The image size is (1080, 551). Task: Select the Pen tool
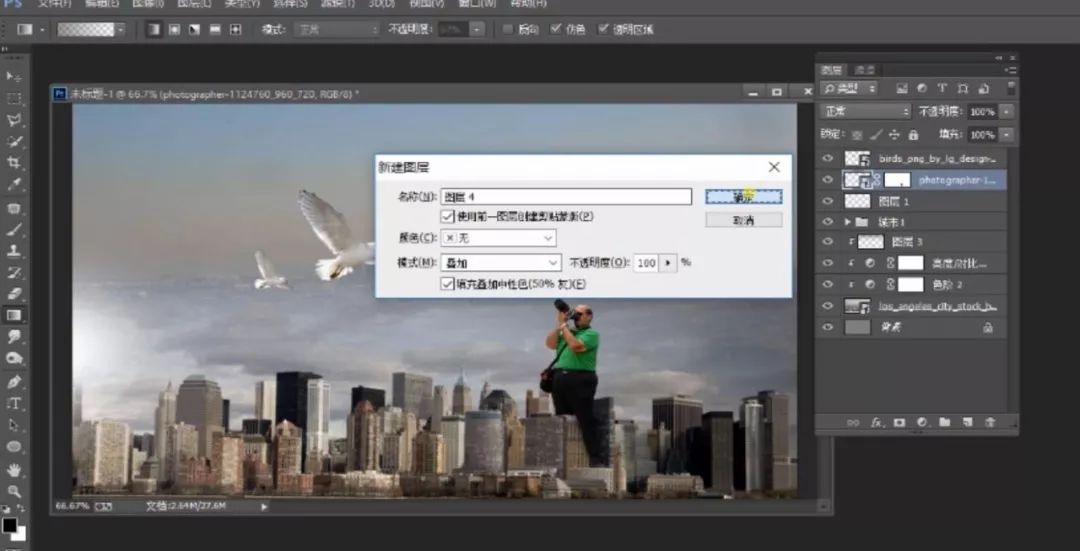pyautogui.click(x=13, y=381)
